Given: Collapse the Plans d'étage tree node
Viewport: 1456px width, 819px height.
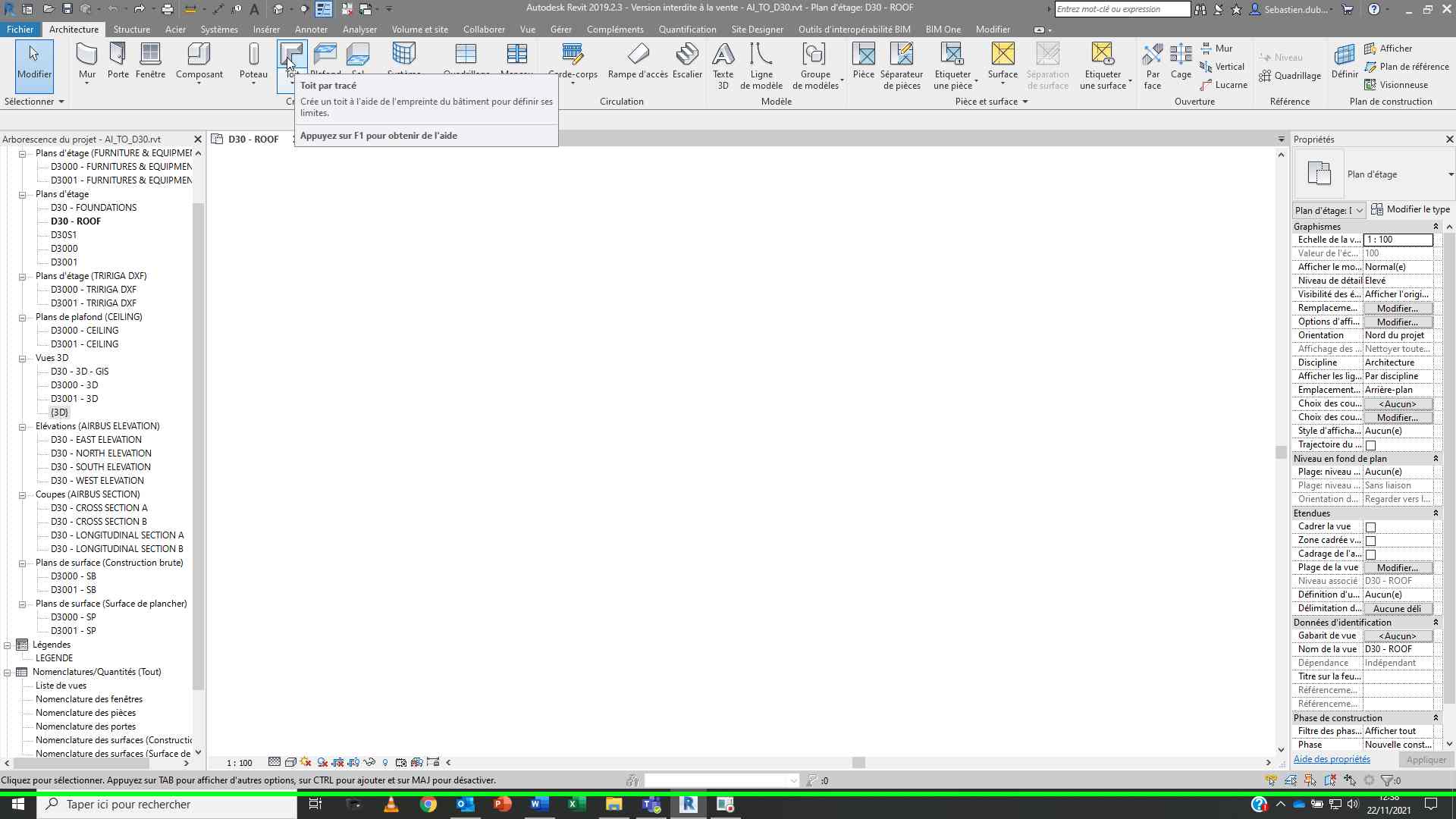Looking at the screenshot, I should [x=22, y=194].
